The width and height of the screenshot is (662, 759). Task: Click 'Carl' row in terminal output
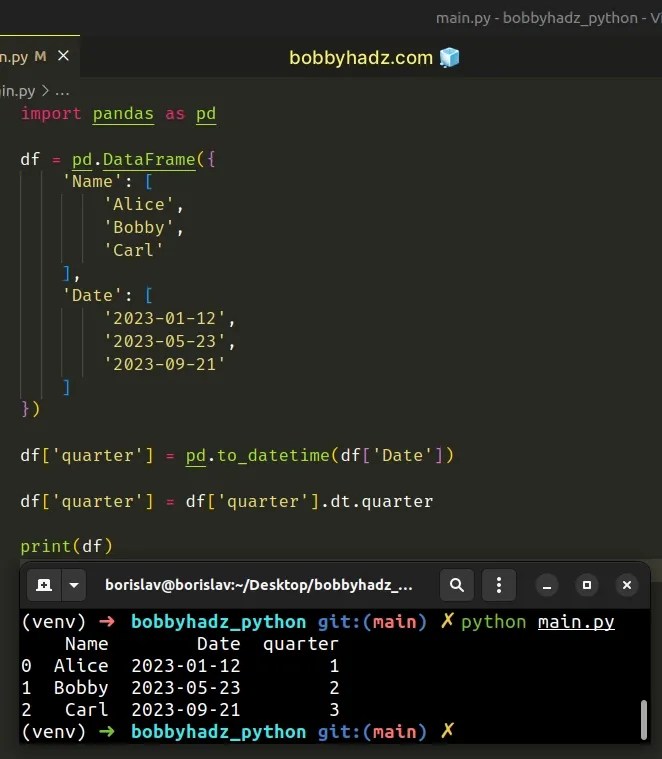coord(180,710)
